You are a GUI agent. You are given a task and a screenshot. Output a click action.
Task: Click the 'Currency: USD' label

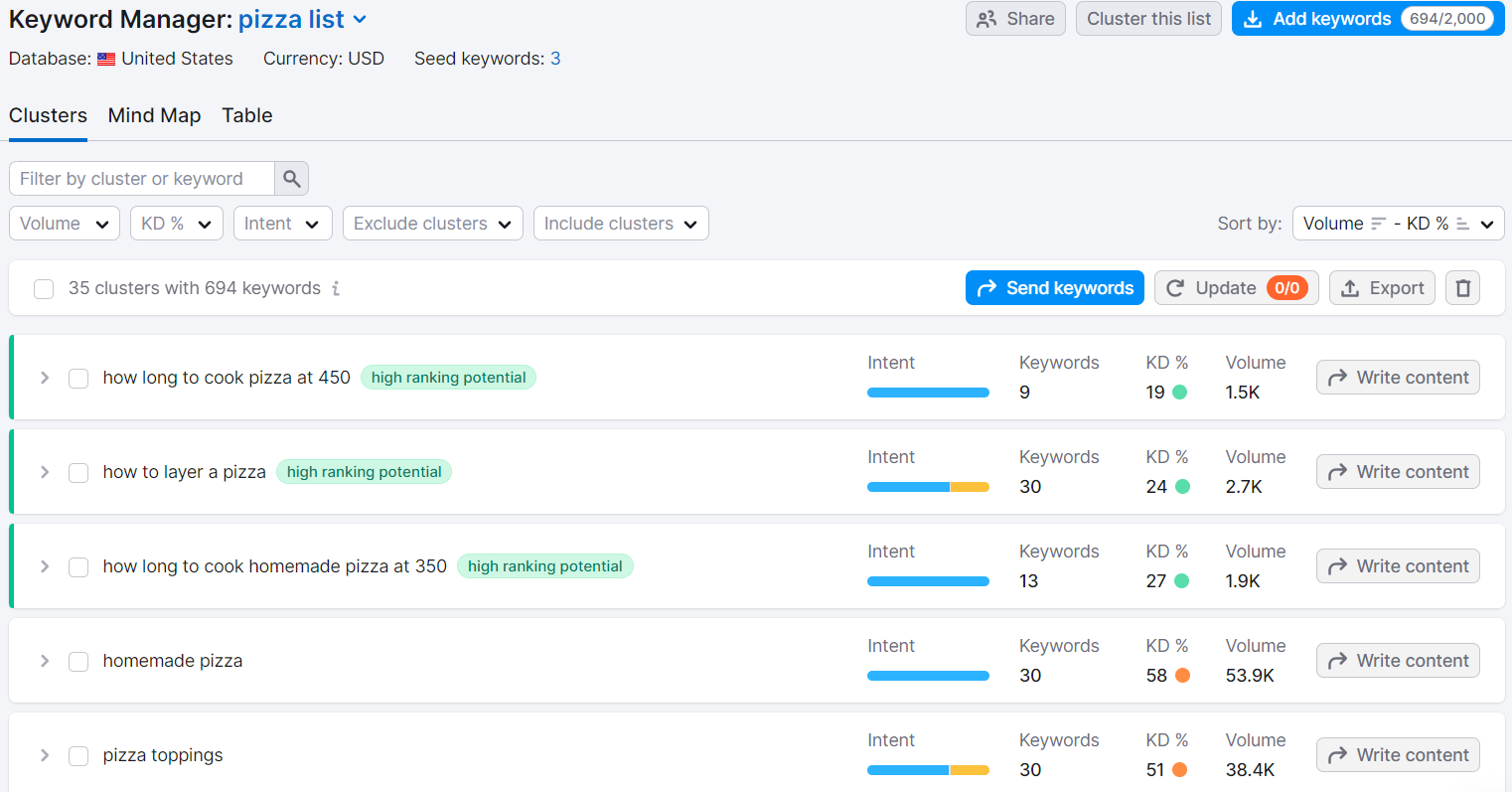tap(324, 59)
